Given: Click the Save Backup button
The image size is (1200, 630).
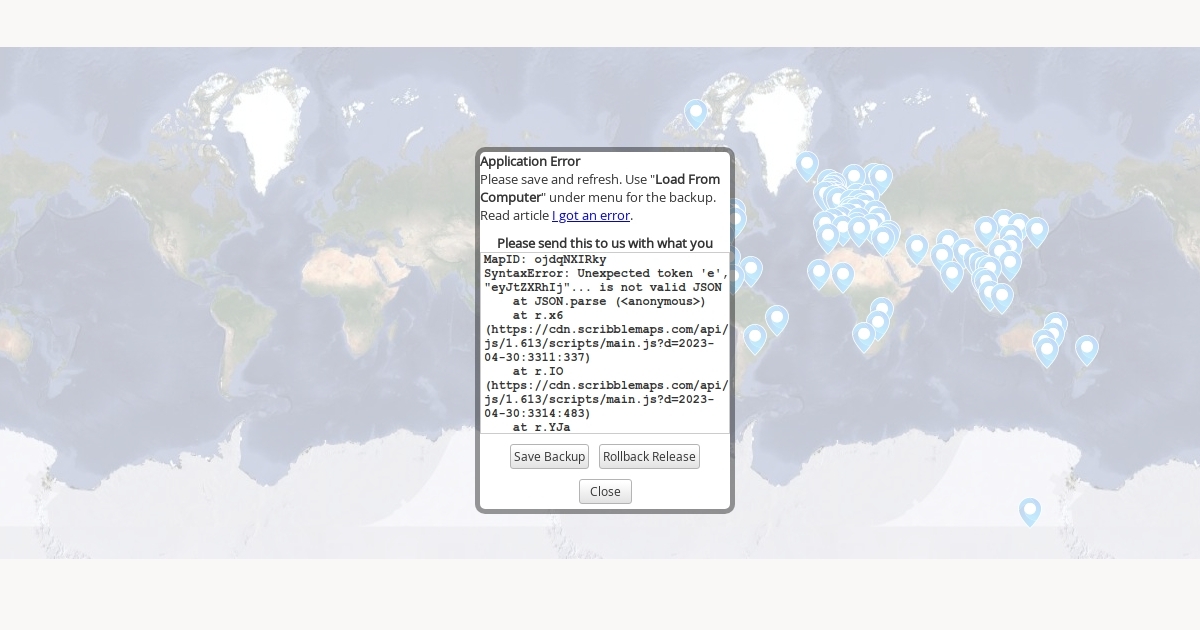Looking at the screenshot, I should click(x=549, y=457).
